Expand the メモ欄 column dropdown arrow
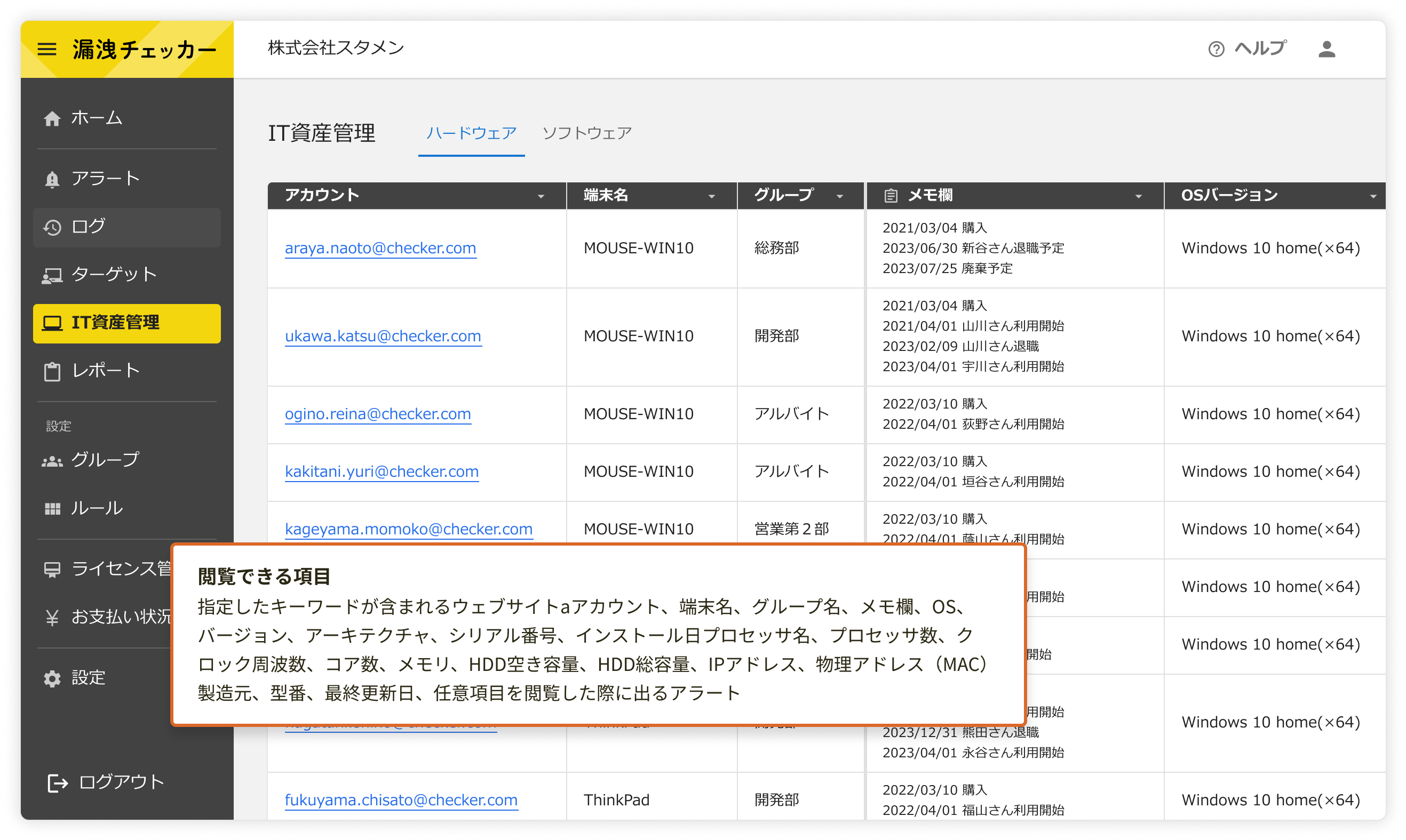This screenshot has height=840, width=1406. point(1138,196)
